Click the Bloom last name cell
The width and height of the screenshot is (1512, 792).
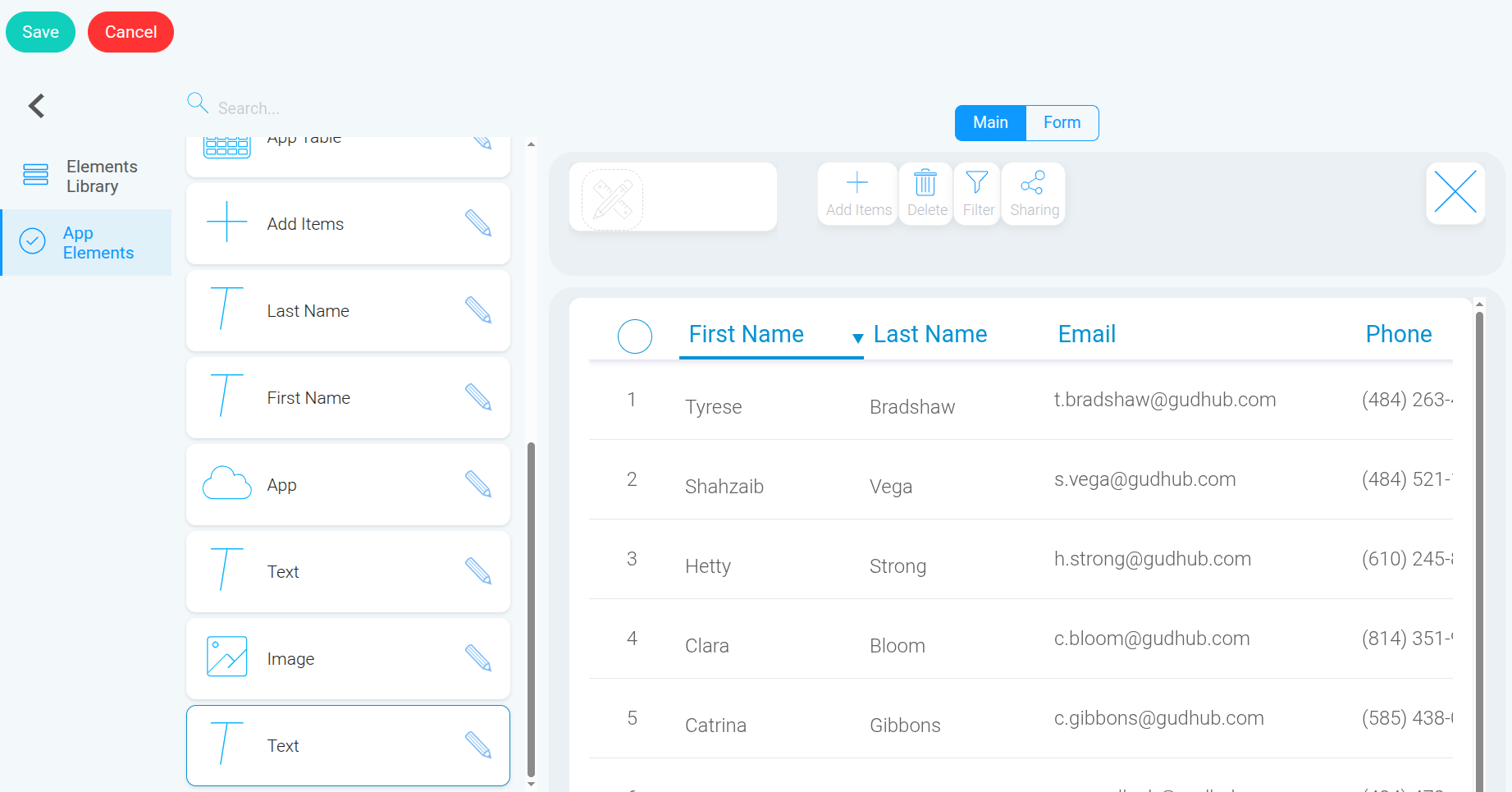coord(898,646)
